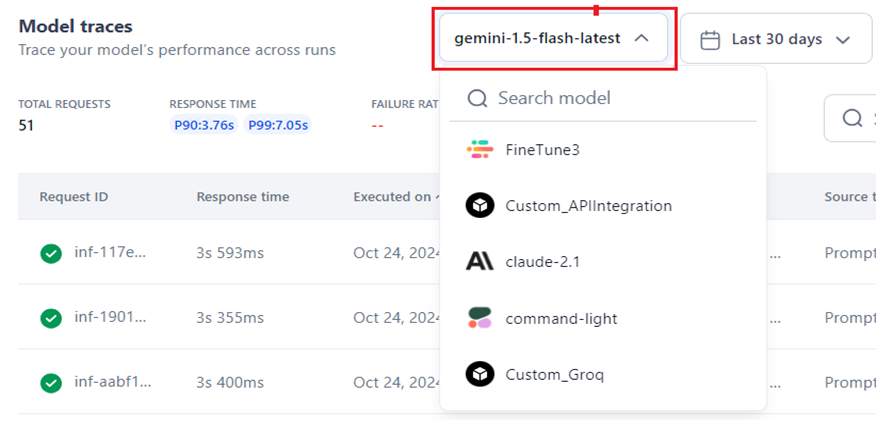Click the Oct 24 date in inf-1901... row
The image size is (877, 421).
click(x=397, y=318)
